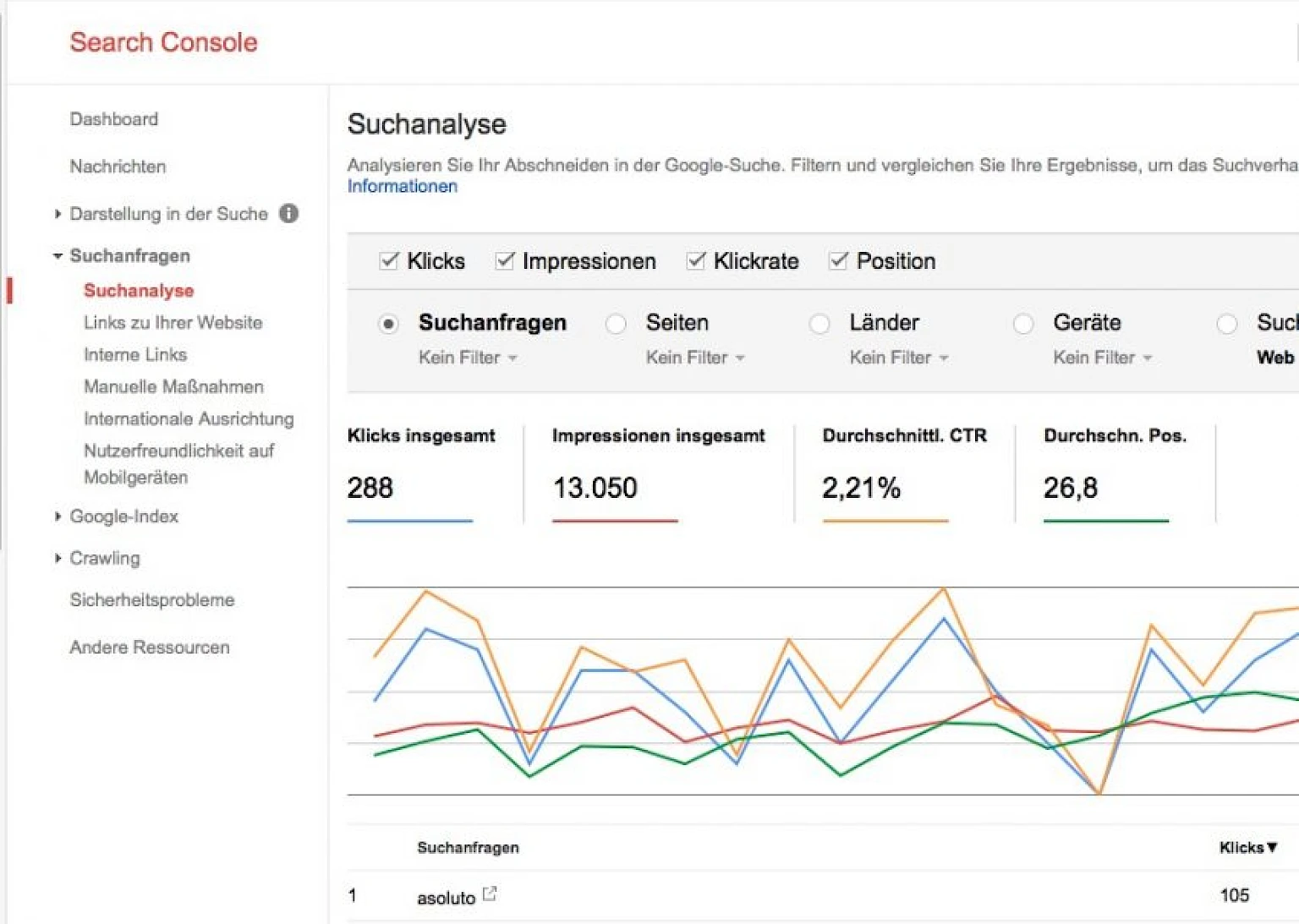Click the red line under Impressionen insgesamt

[x=615, y=521]
